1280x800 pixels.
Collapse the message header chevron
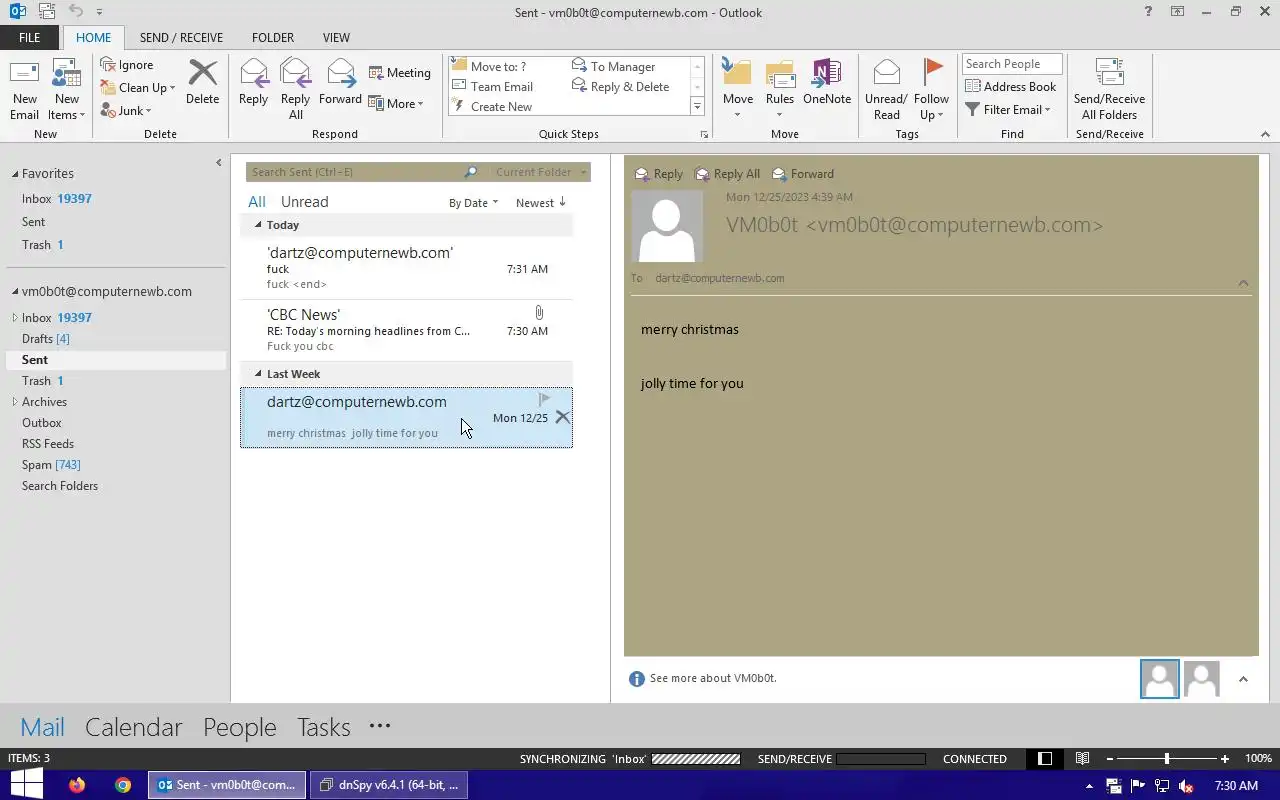pyautogui.click(x=1243, y=283)
